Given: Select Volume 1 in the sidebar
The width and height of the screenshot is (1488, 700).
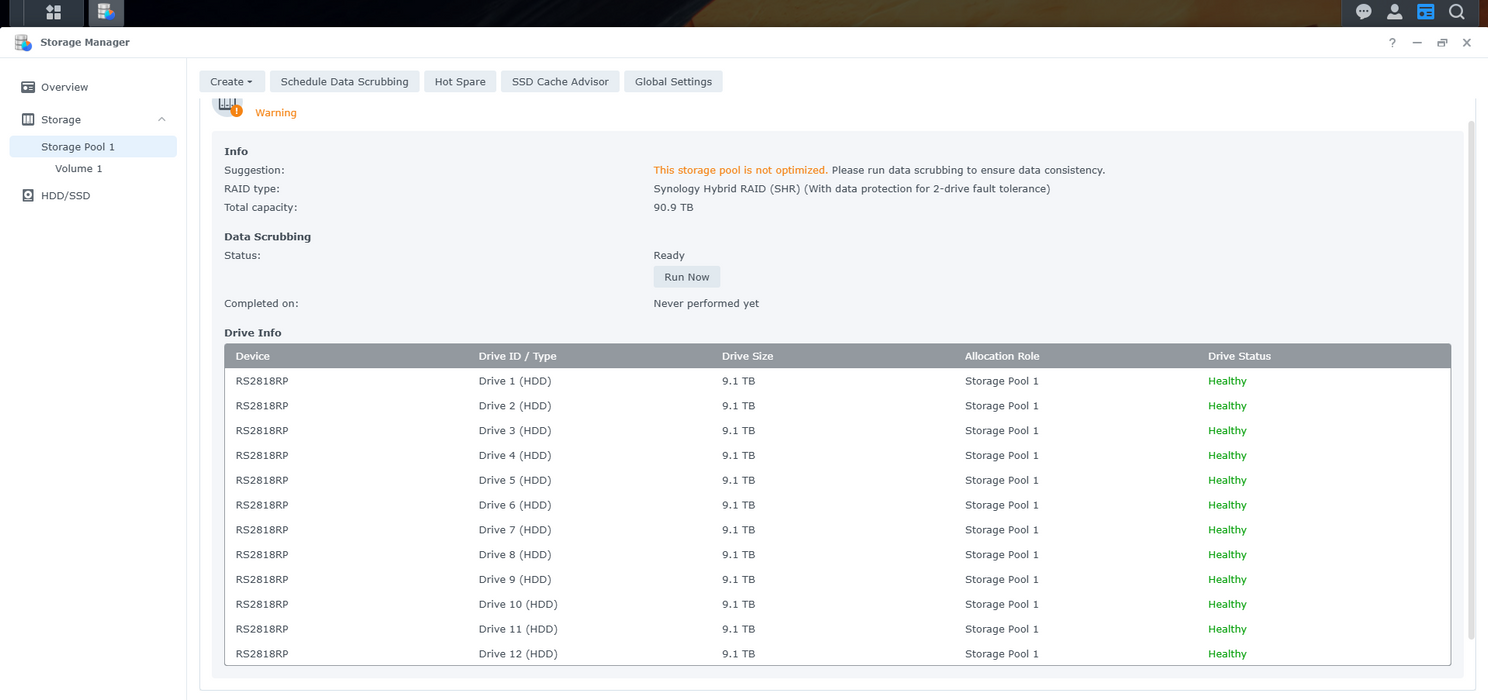Looking at the screenshot, I should [79, 169].
